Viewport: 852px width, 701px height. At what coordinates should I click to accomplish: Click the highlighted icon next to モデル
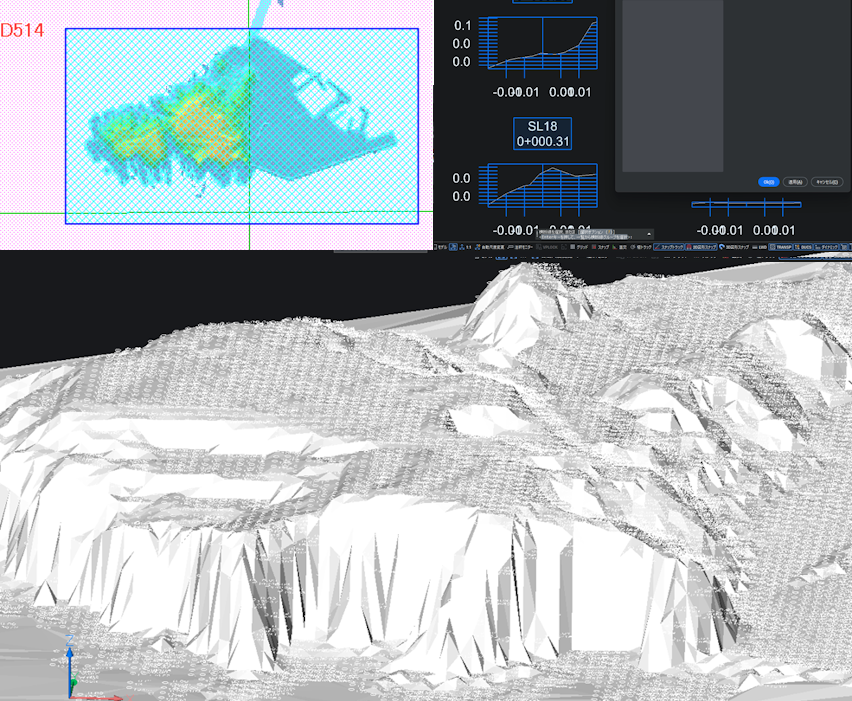pos(453,247)
